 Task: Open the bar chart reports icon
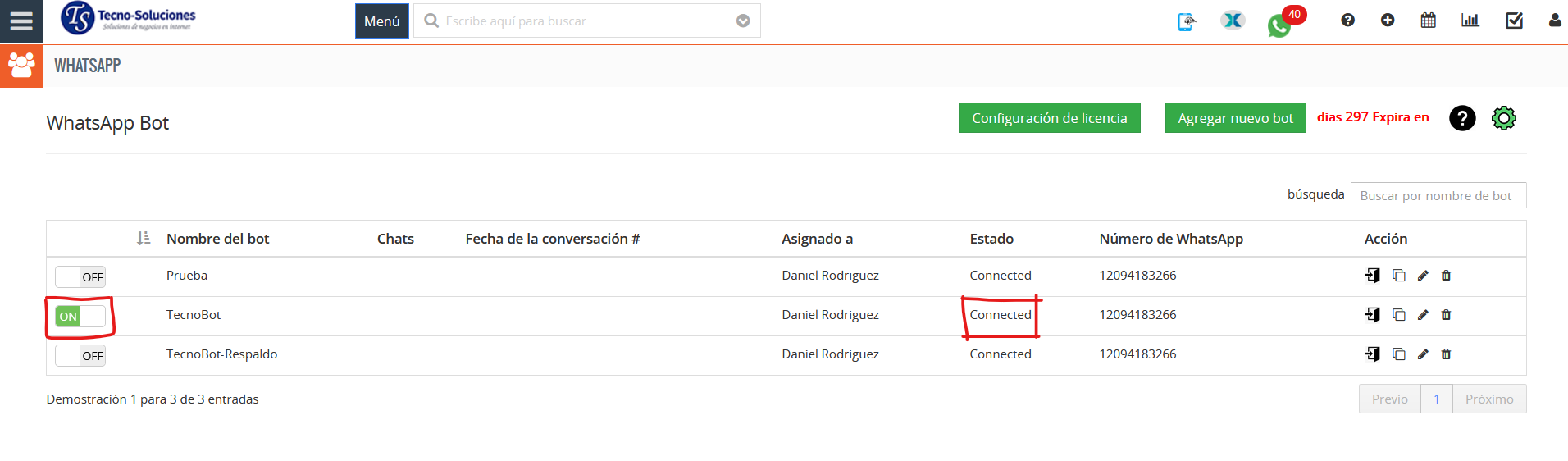(x=1470, y=21)
